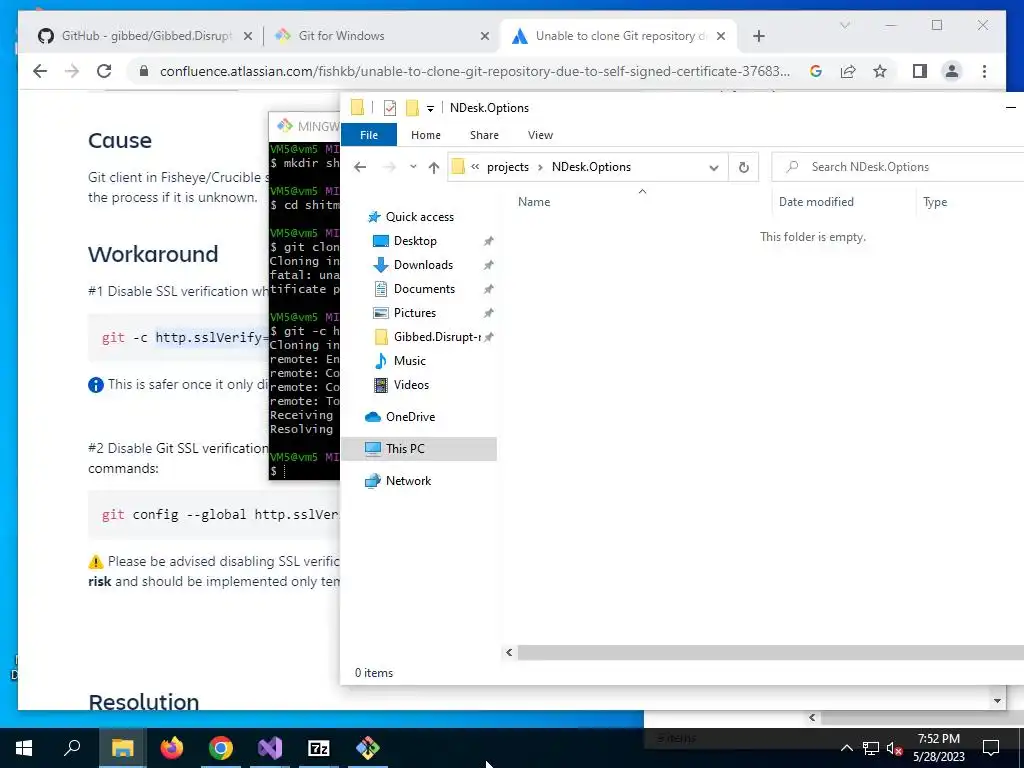Image resolution: width=1024 pixels, height=768 pixels.
Task: Click New folder icon in Explorer title bar
Action: pyautogui.click(x=412, y=108)
